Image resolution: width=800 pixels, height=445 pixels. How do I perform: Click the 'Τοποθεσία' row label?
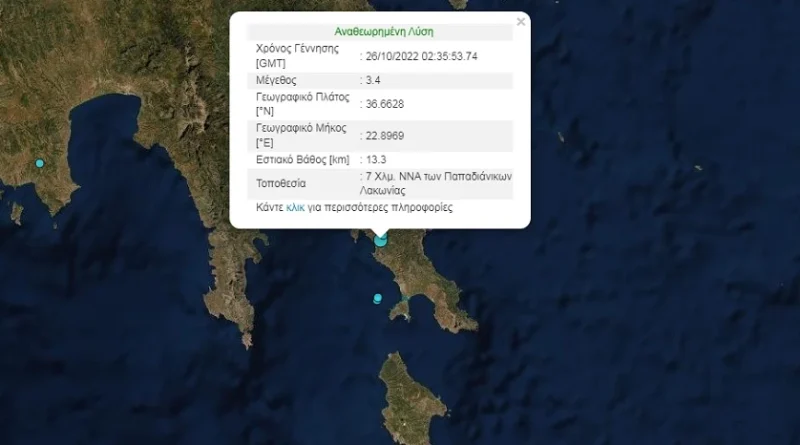[282, 183]
